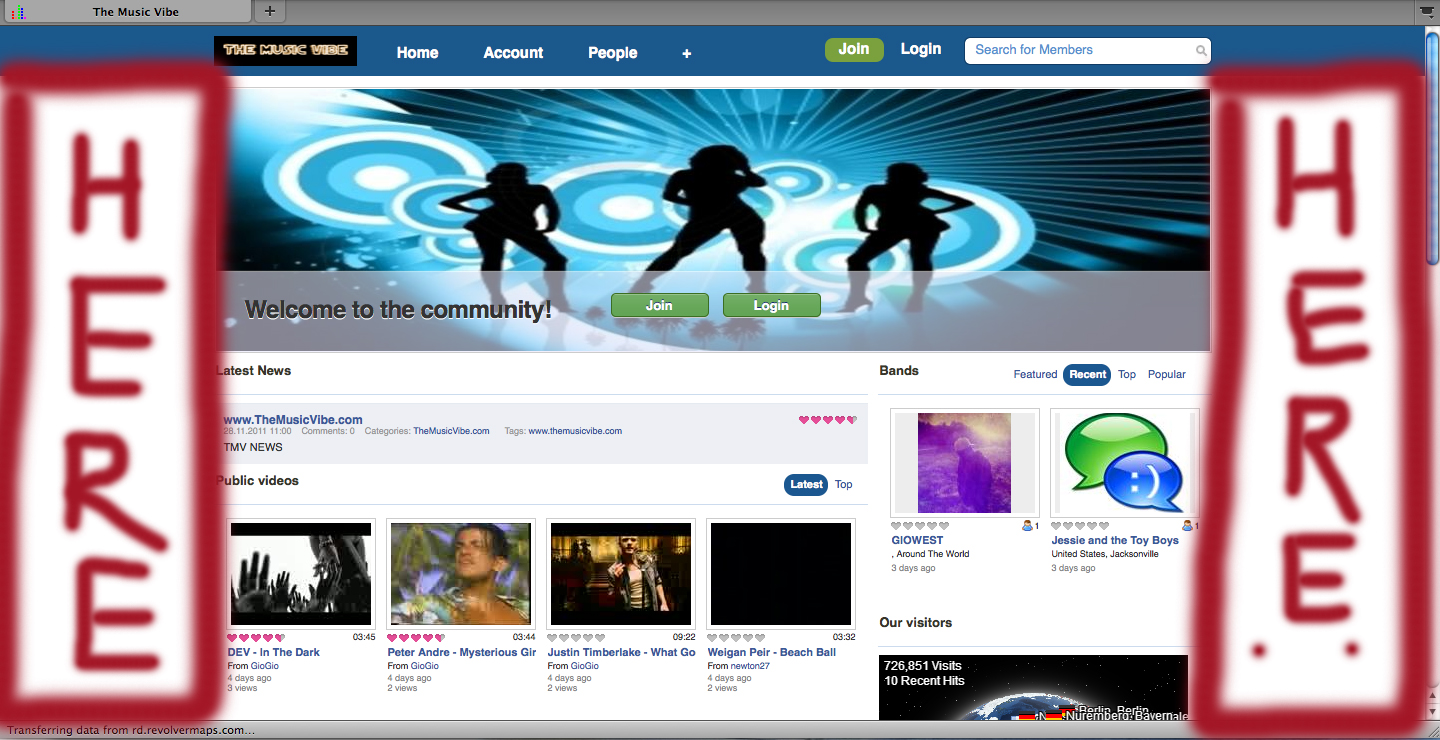Click the green Join button in banner
This screenshot has height=740, width=1440.
pos(659,305)
